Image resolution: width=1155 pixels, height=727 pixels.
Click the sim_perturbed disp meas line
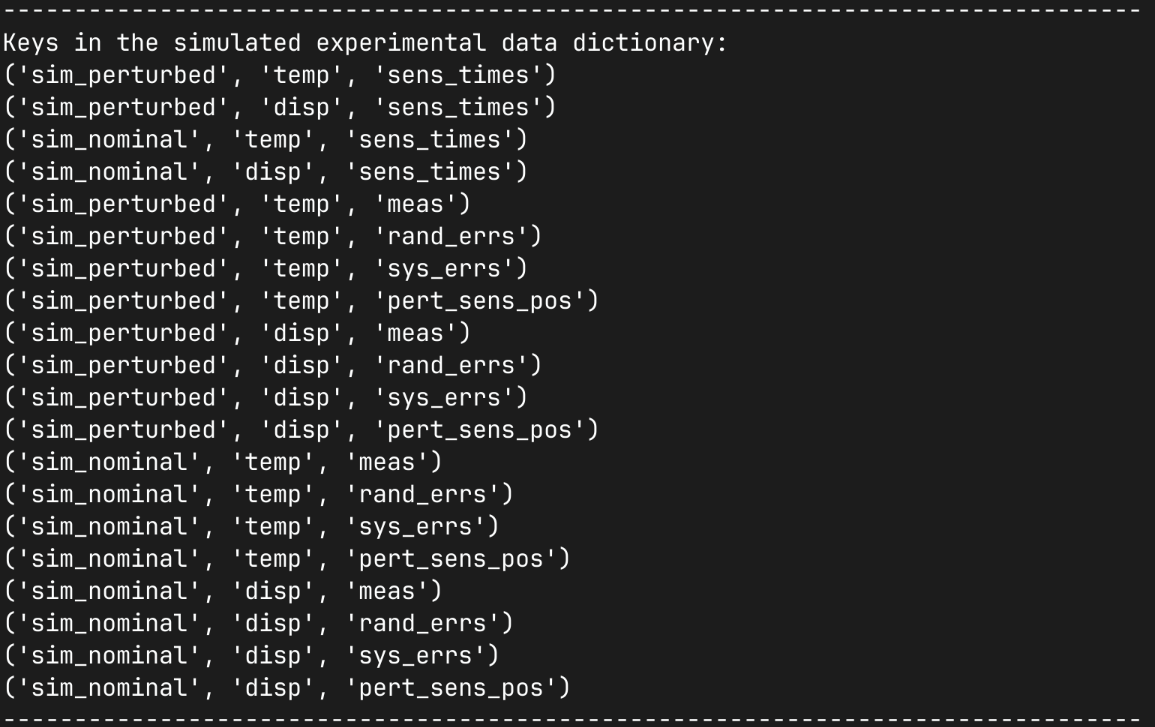pyautogui.click(x=237, y=332)
